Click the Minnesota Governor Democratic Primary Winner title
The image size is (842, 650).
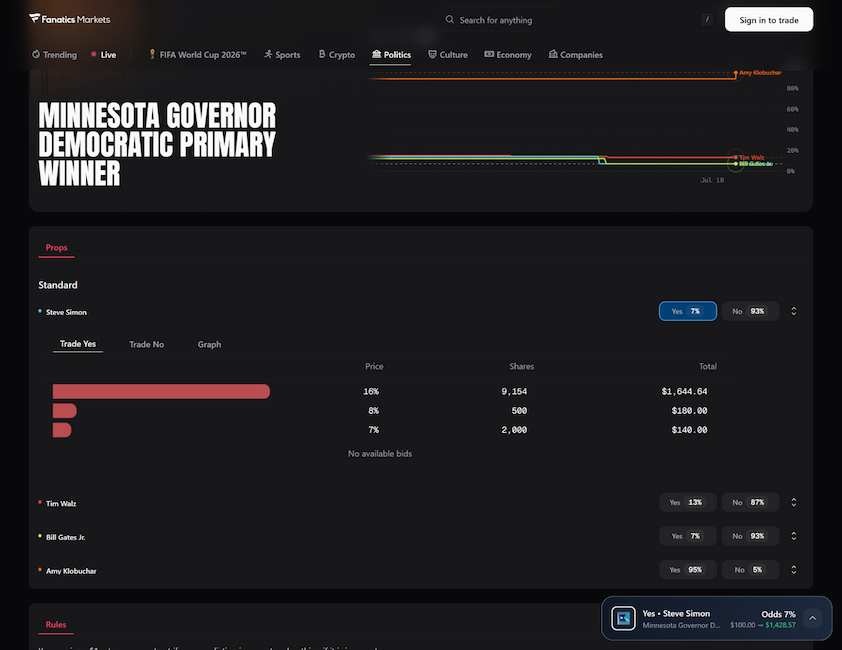pyautogui.click(x=157, y=144)
